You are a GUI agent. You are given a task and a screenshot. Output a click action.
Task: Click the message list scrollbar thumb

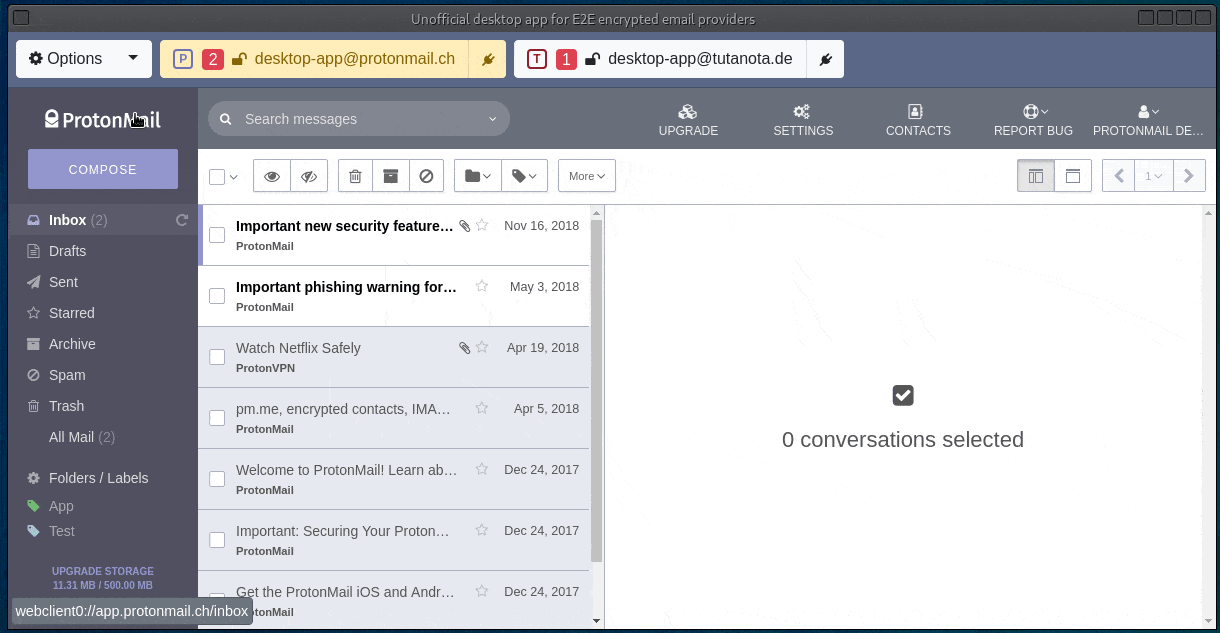click(597, 392)
